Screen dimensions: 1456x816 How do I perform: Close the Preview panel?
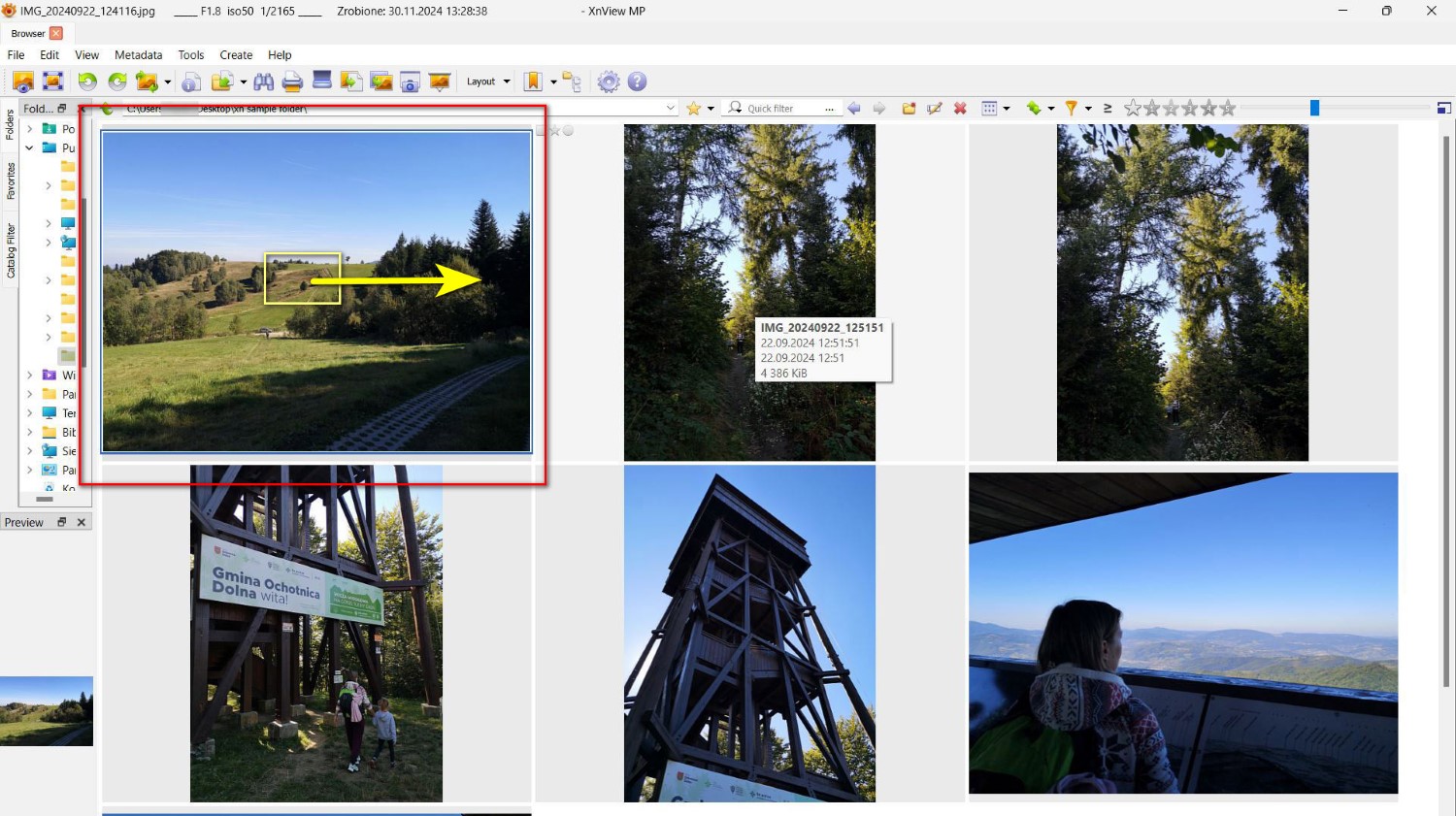pyautogui.click(x=82, y=522)
